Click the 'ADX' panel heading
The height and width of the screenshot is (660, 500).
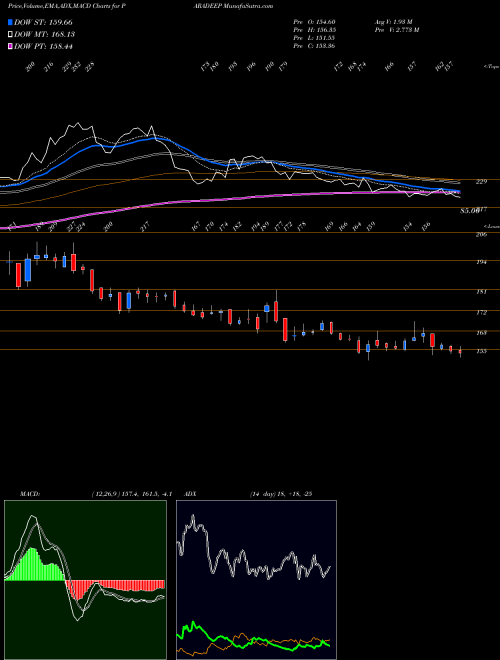click(190, 494)
